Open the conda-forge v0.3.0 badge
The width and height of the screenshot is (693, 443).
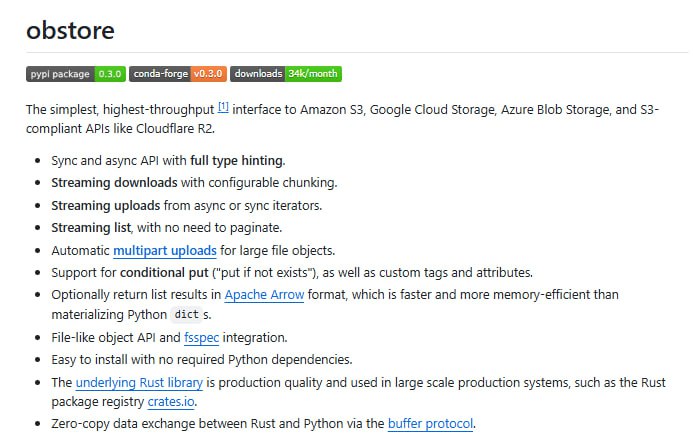(177, 74)
